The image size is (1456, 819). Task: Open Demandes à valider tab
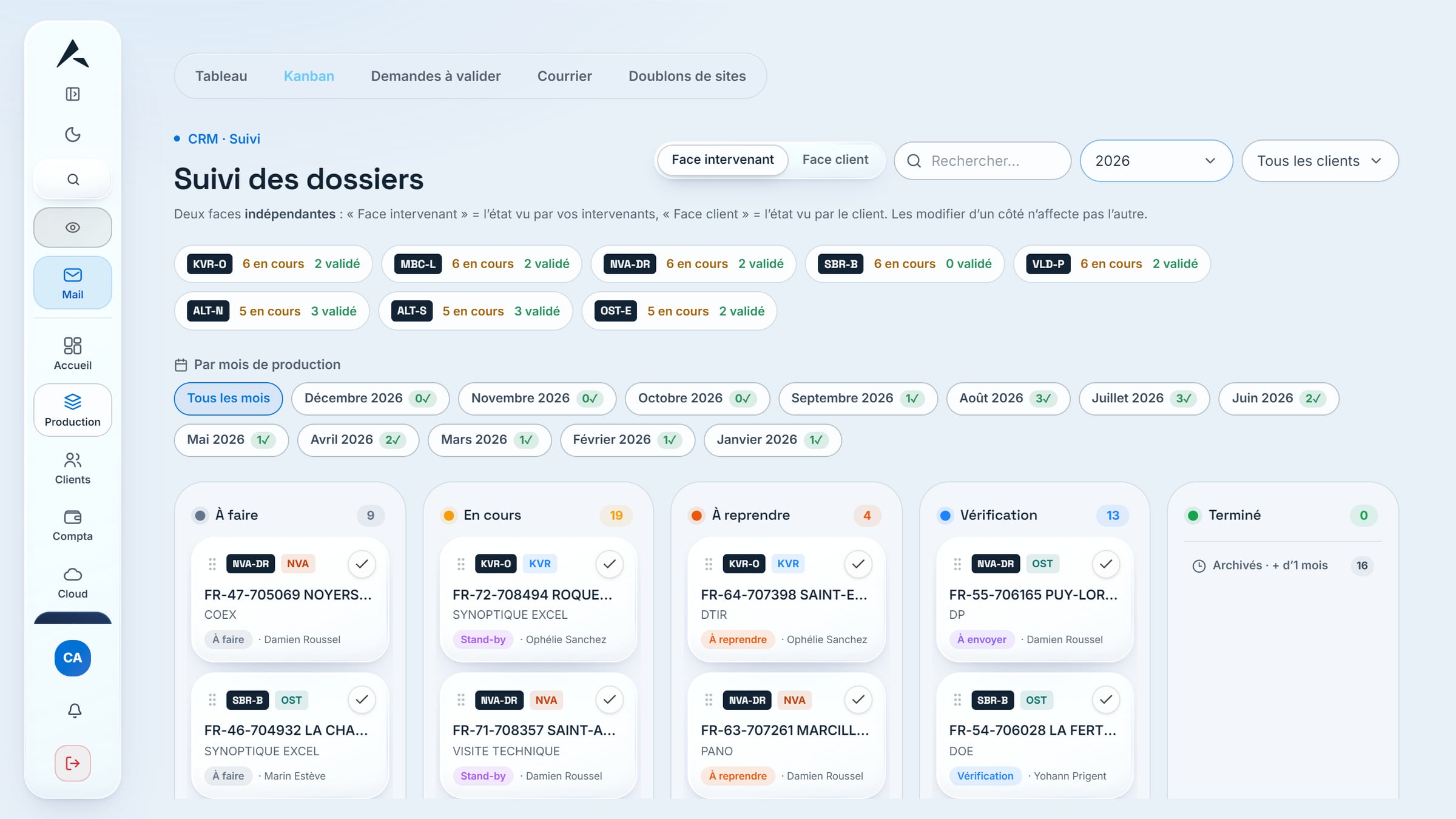coord(436,76)
